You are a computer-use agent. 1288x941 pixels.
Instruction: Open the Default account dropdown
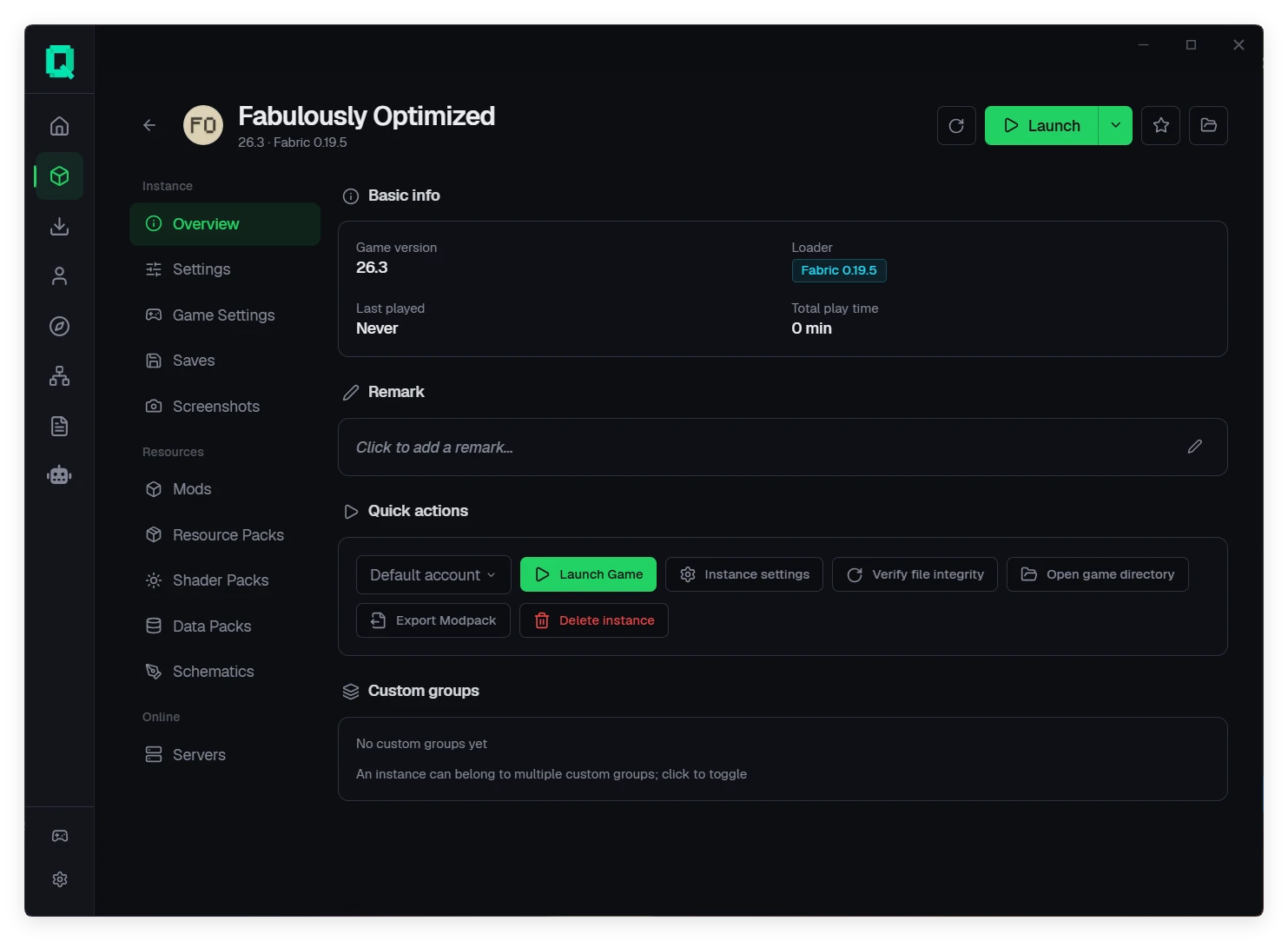point(433,574)
